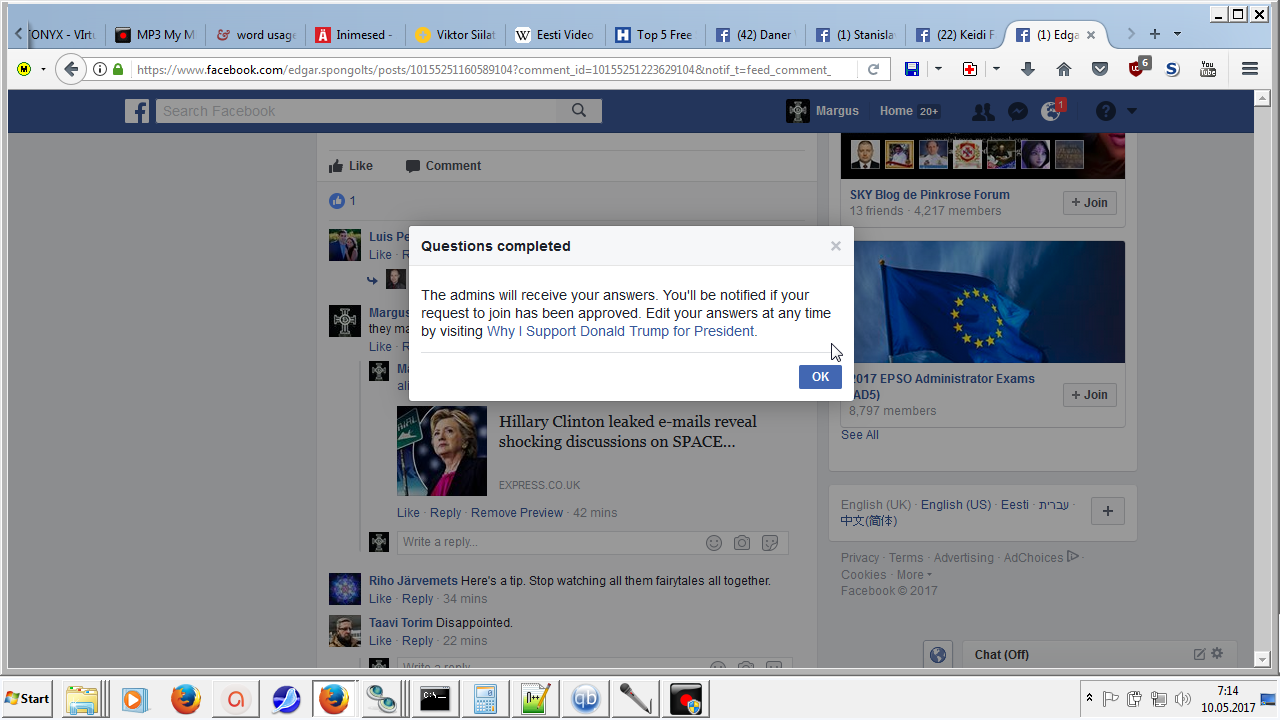Click the blue S extension icon
Screen dimensions: 1280x720
(x=1173, y=69)
